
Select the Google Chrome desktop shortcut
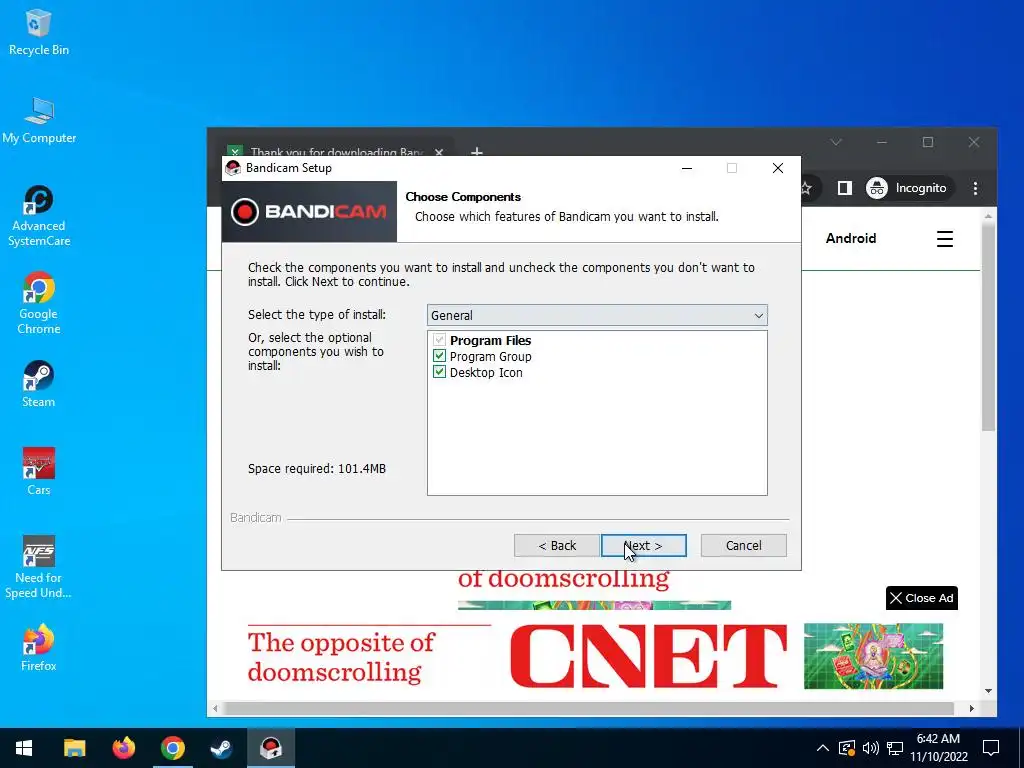[x=39, y=304]
